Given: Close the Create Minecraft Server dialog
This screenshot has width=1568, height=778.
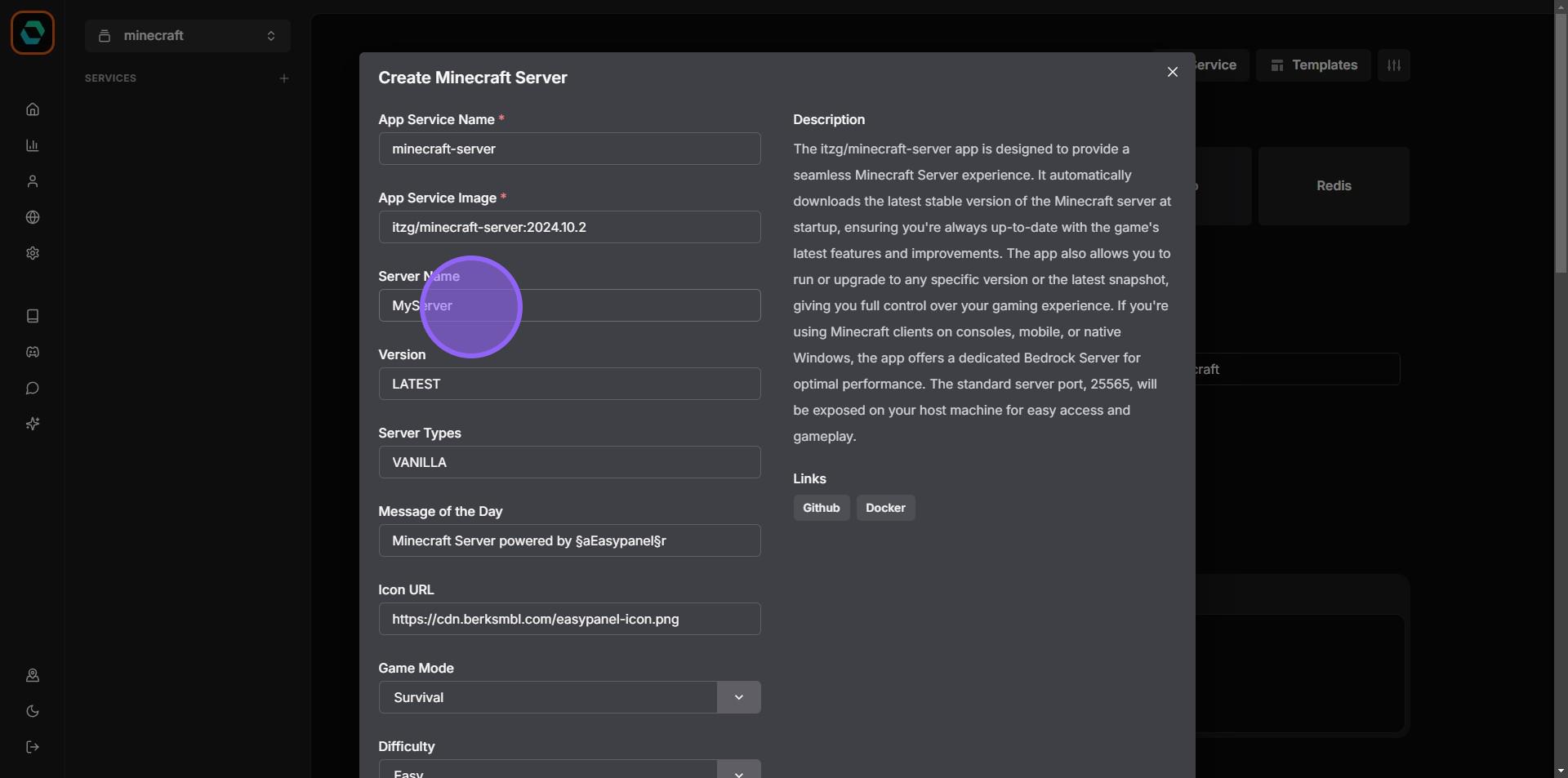Looking at the screenshot, I should [x=1173, y=72].
